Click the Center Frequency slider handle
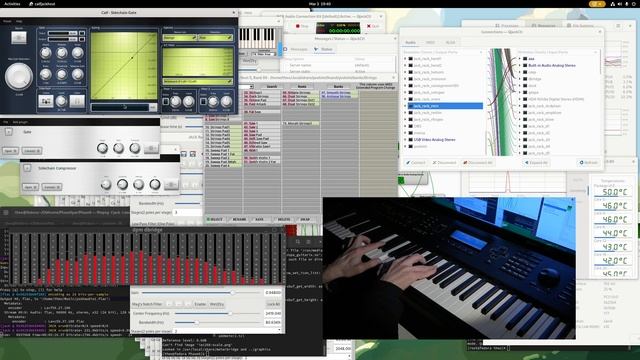Image resolution: width=640 pixels, height=360 pixels. [x=230, y=313]
